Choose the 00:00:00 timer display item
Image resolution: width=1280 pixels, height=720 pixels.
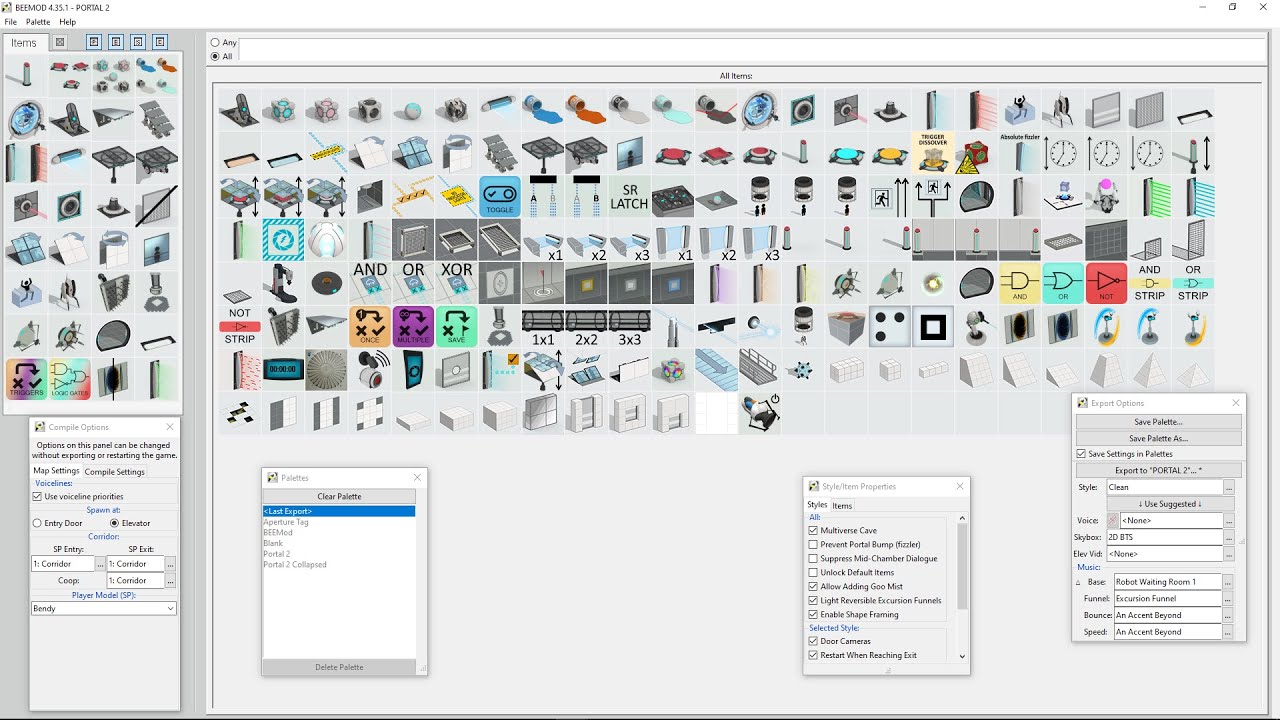(x=283, y=369)
